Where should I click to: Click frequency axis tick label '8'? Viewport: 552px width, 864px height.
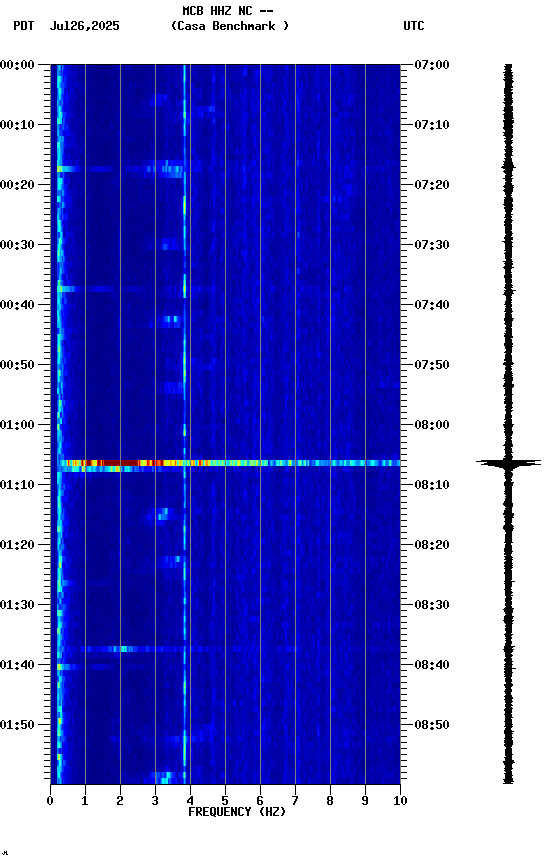pyautogui.click(x=330, y=801)
